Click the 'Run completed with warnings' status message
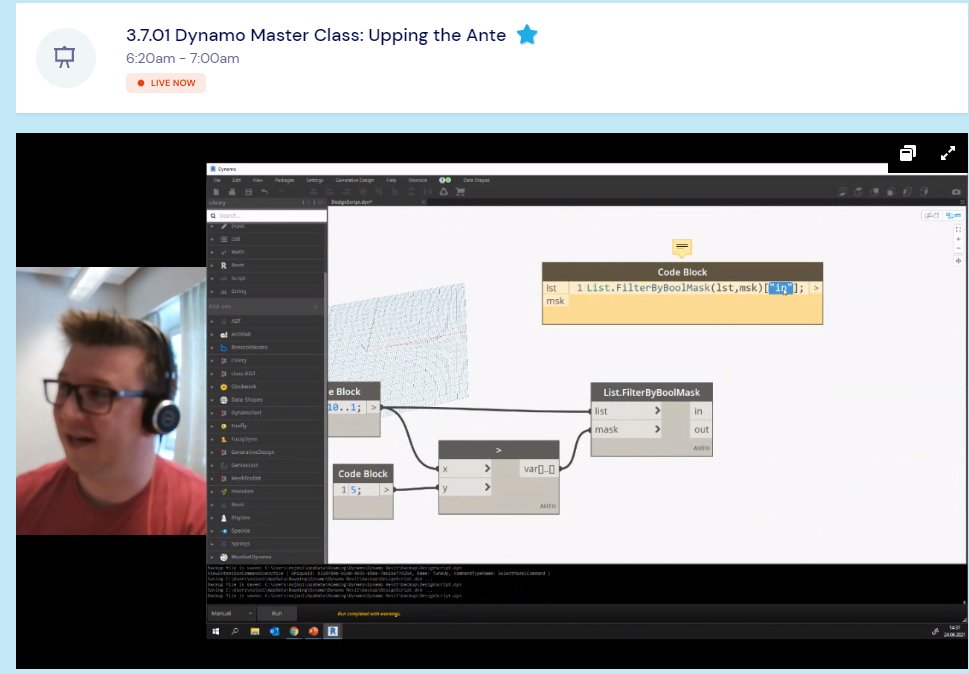Screen dimensions: 969x674 (x=369, y=614)
